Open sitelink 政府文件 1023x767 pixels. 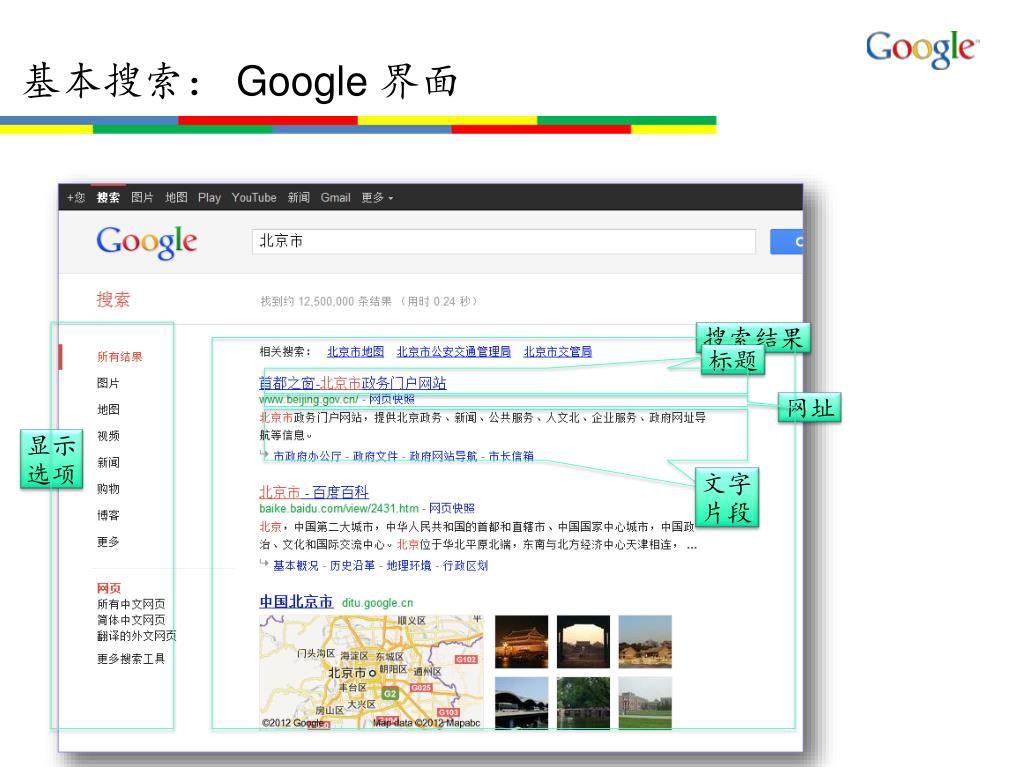375,456
